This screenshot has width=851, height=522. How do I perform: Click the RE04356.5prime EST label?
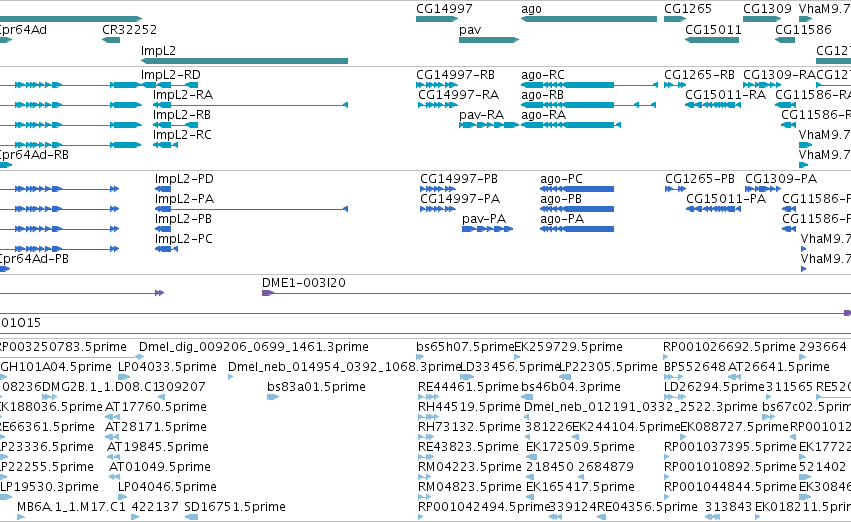coord(647,508)
